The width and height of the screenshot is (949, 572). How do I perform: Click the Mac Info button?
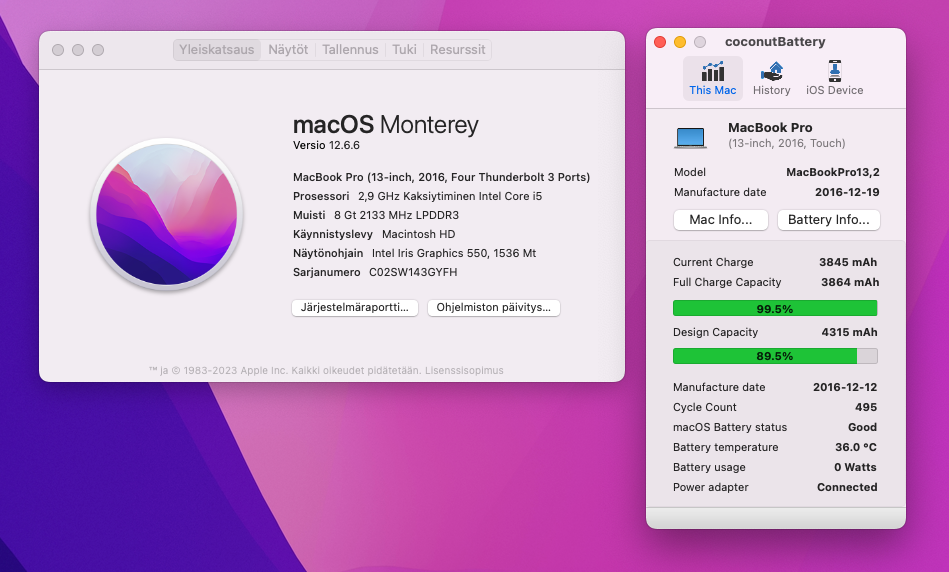(x=721, y=220)
